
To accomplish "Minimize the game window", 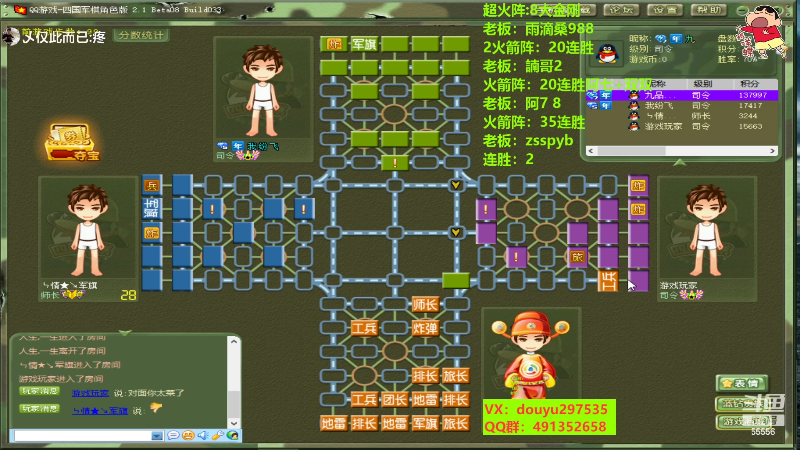I will pyautogui.click(x=743, y=10).
